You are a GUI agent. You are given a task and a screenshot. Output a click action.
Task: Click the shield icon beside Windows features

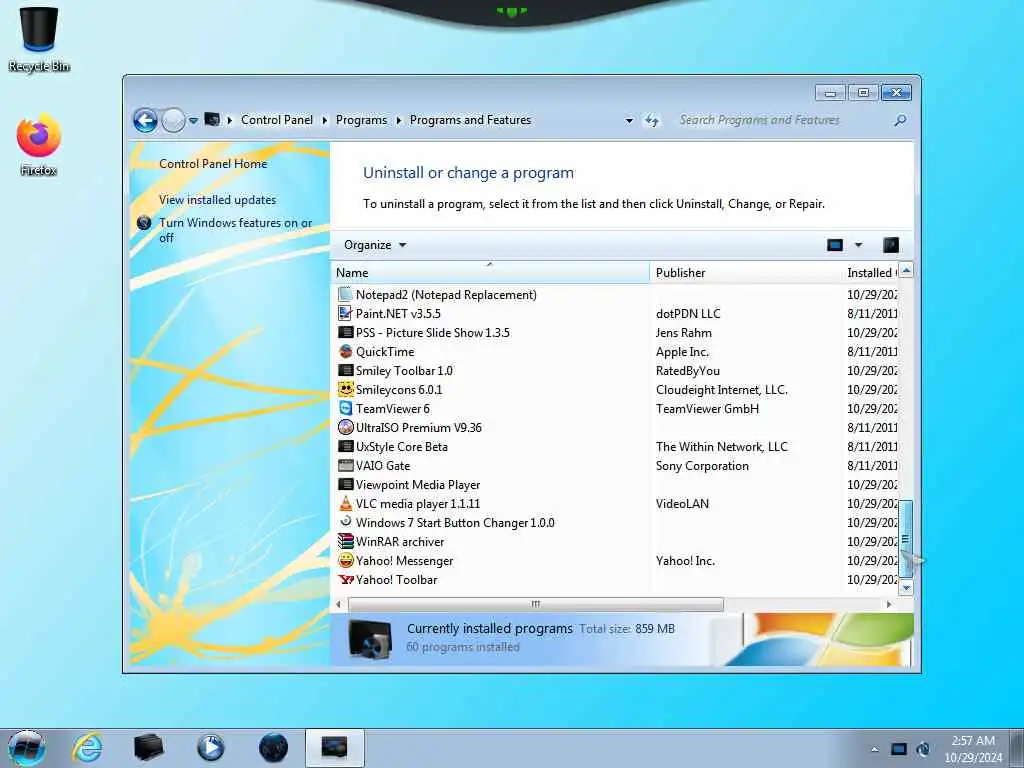point(144,223)
